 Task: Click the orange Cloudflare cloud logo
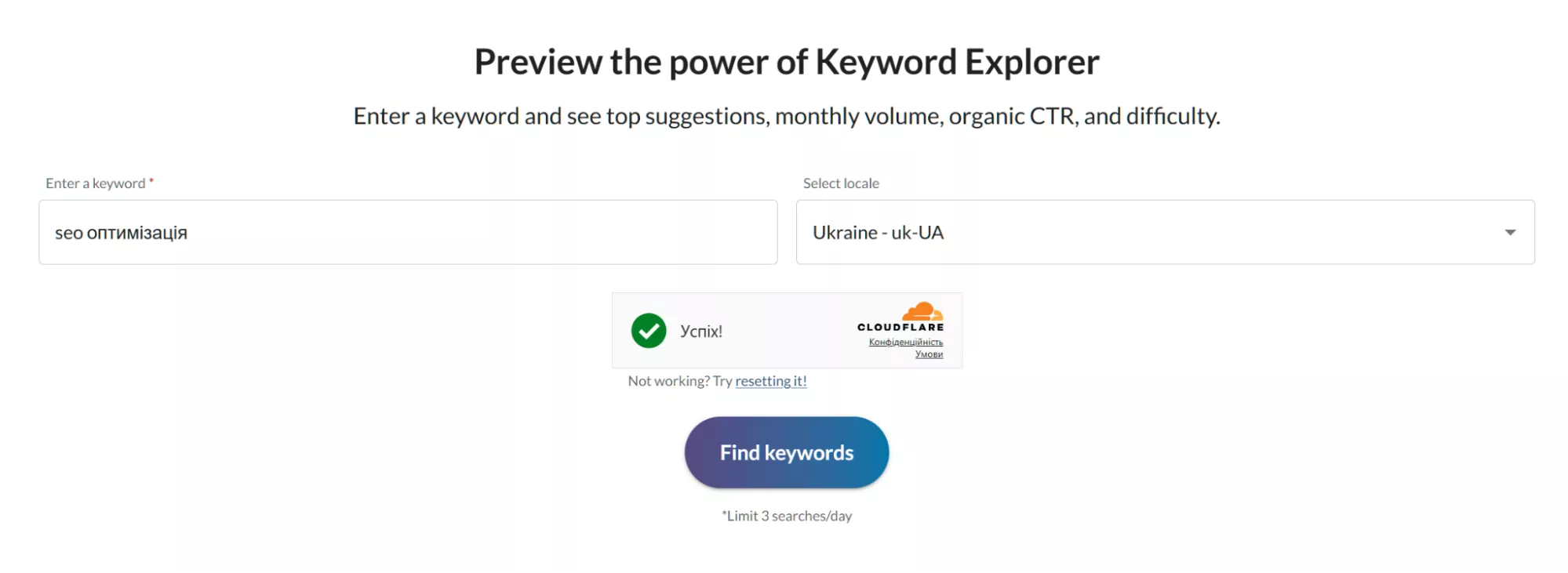(922, 311)
